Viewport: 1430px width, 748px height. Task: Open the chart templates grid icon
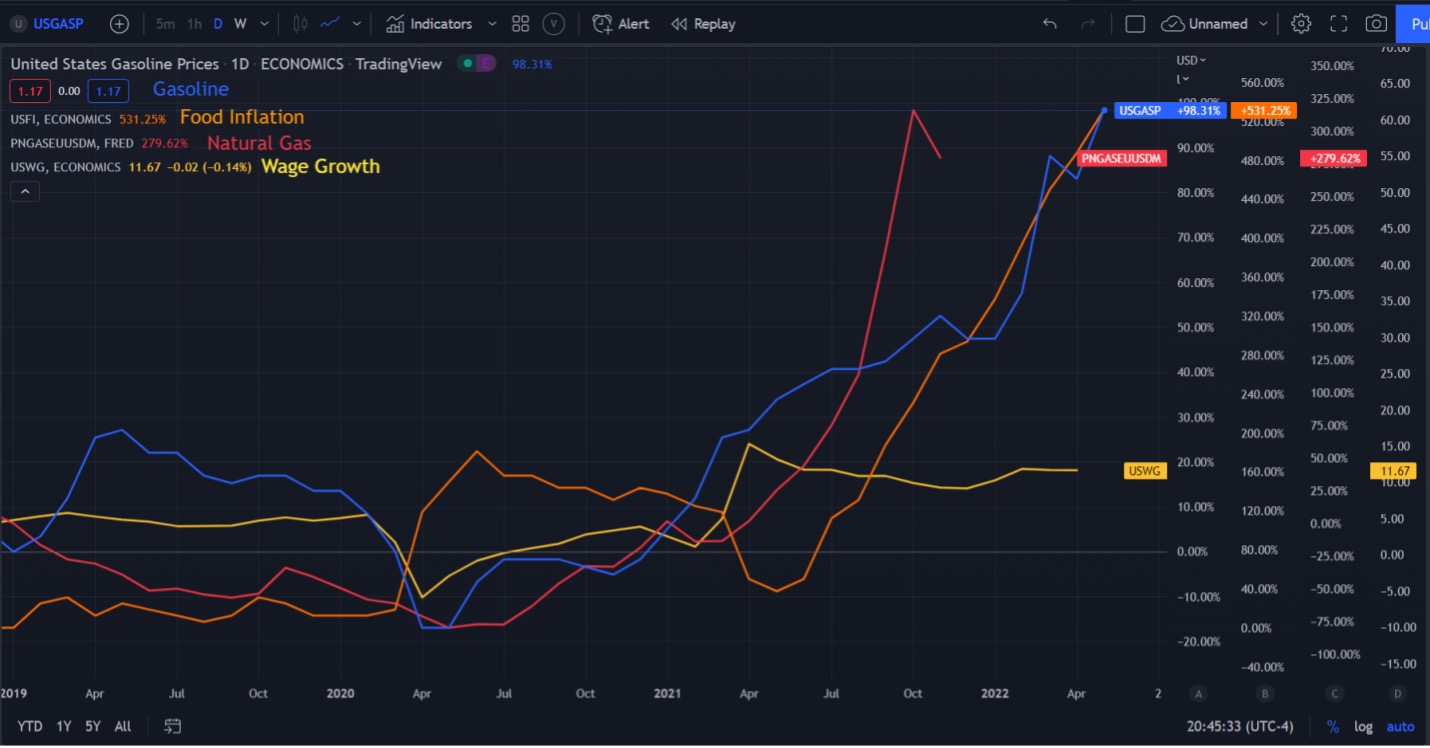pos(520,24)
